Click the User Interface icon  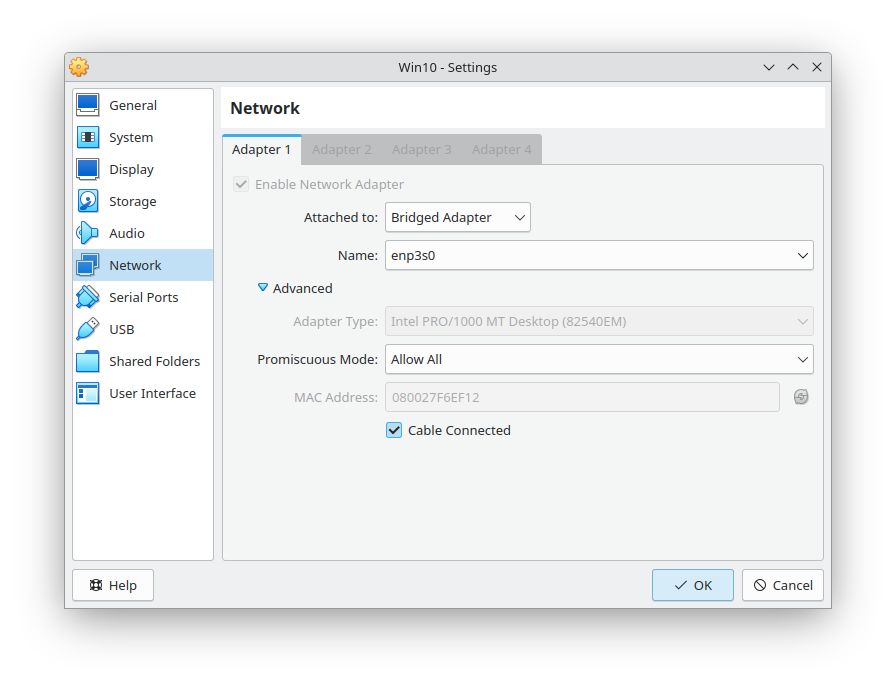click(88, 393)
